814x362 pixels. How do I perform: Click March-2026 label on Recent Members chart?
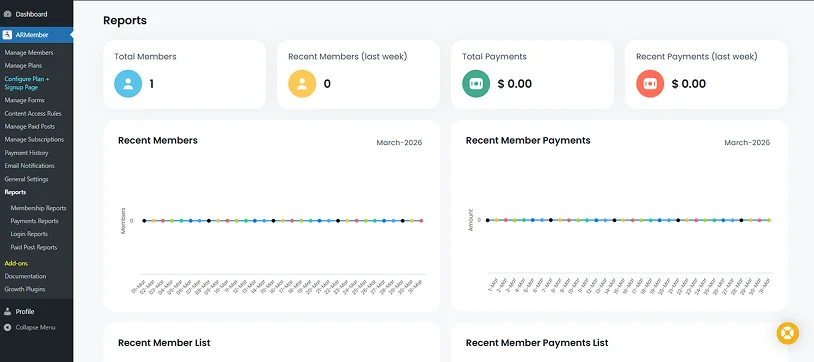click(399, 142)
